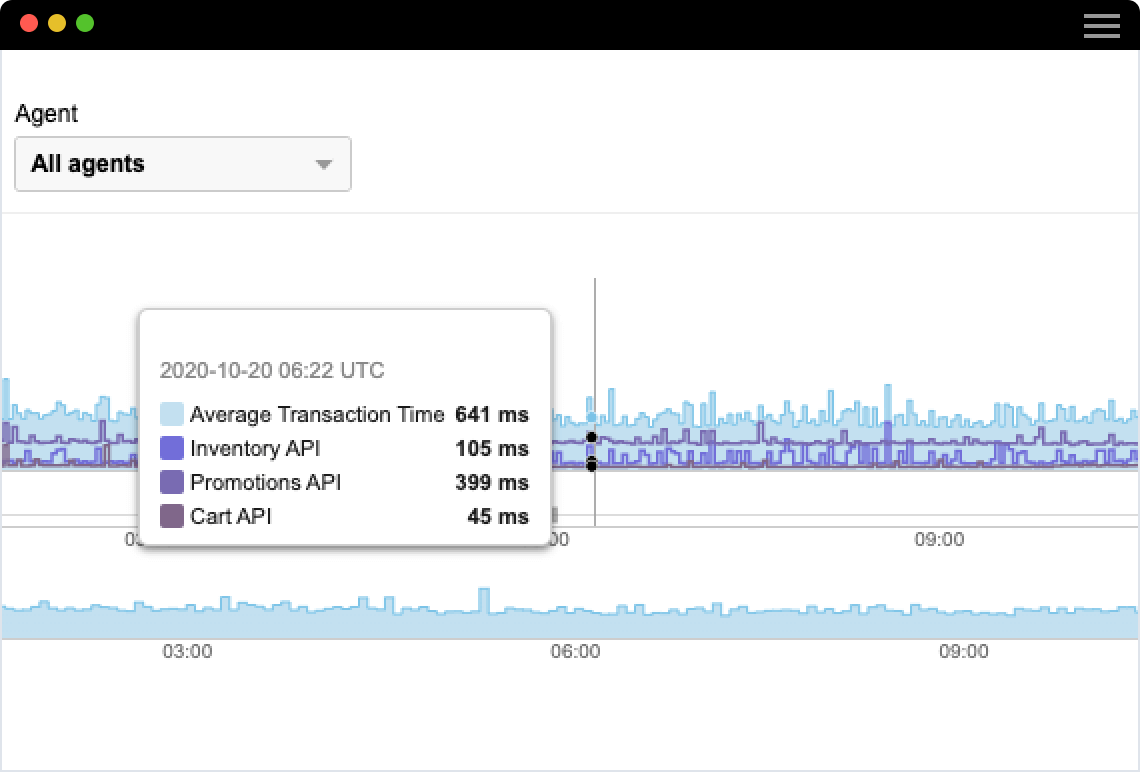Select the Promotions API label in tooltip
This screenshot has width=1140, height=772.
[x=265, y=483]
